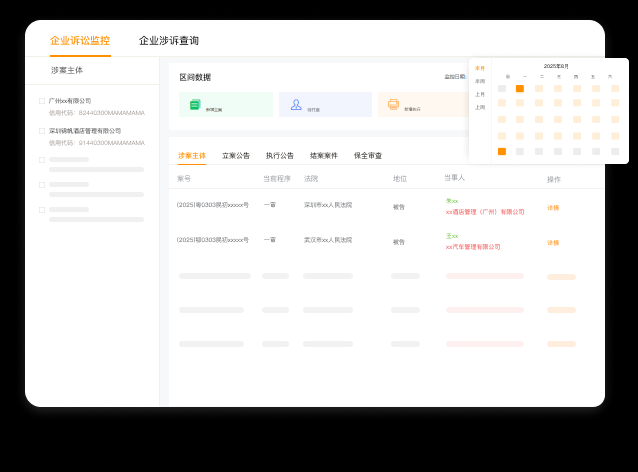The image size is (638, 472).
Task: Switch to 企业涉诉查询 tab
Action: click(x=168, y=41)
